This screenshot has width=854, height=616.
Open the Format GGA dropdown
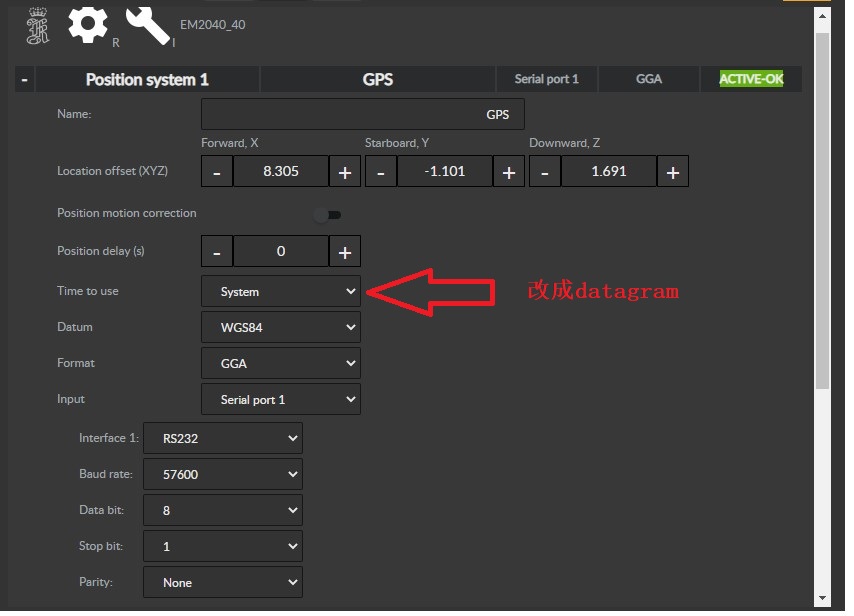281,363
